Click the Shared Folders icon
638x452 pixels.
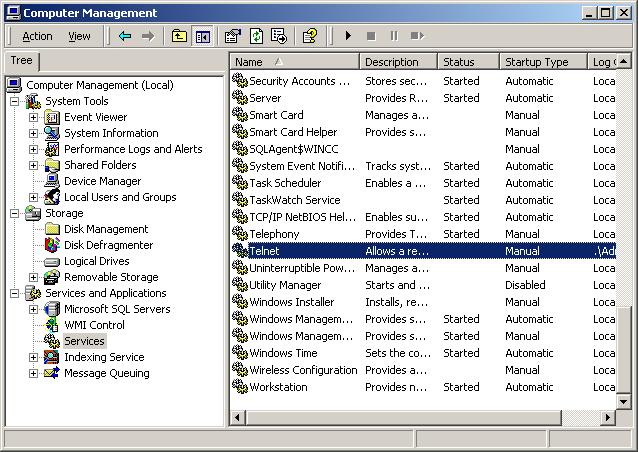click(52, 165)
